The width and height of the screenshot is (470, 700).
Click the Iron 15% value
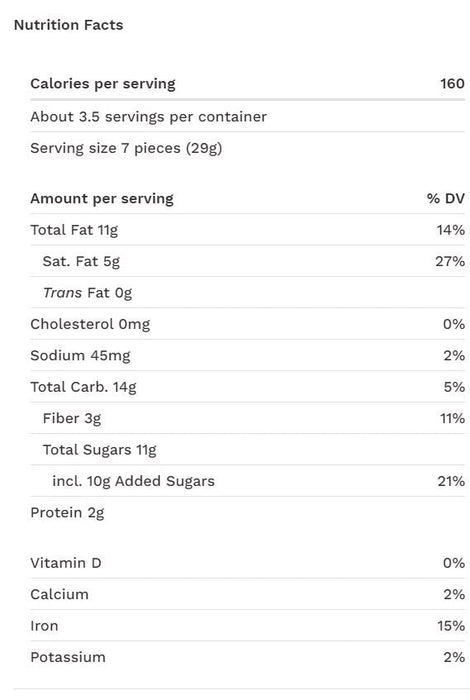(451, 626)
